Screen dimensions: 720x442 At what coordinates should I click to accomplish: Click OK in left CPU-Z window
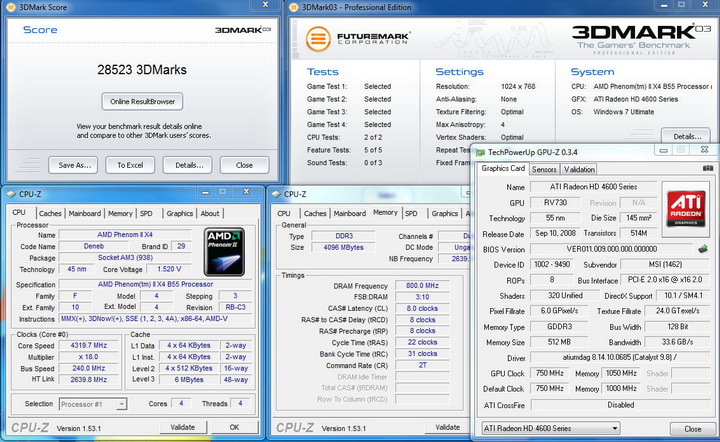pos(234,427)
